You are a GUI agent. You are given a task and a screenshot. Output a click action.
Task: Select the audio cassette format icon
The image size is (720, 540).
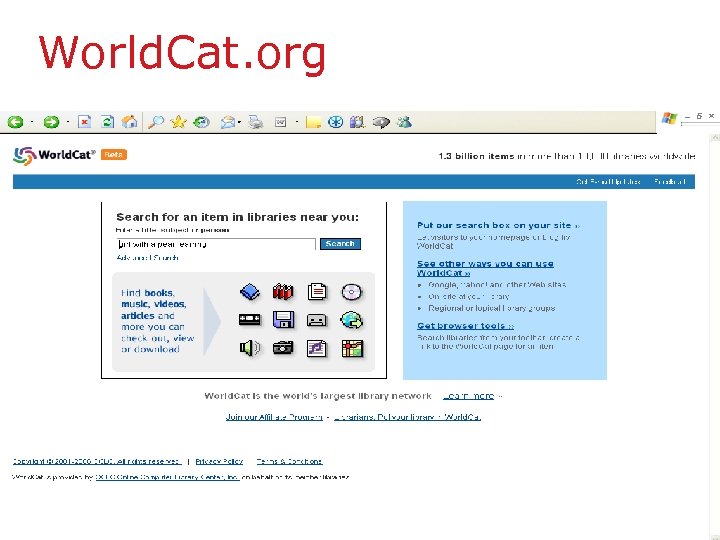tap(317, 320)
